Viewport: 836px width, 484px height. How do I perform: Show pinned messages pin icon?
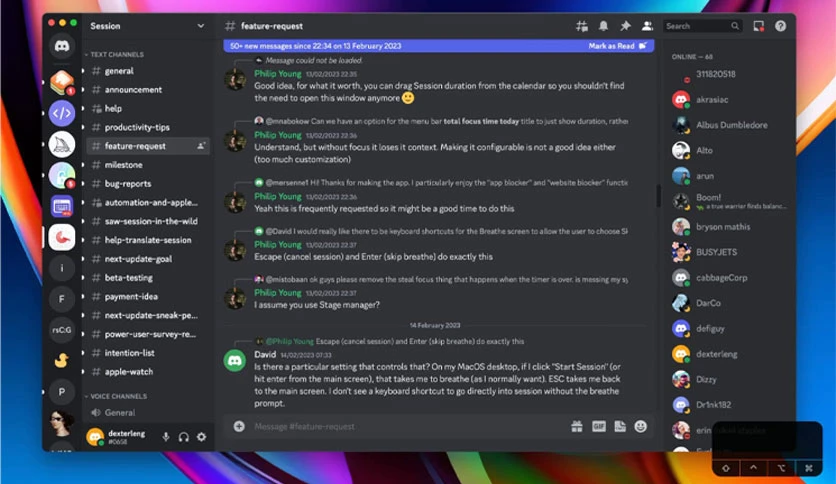625,26
